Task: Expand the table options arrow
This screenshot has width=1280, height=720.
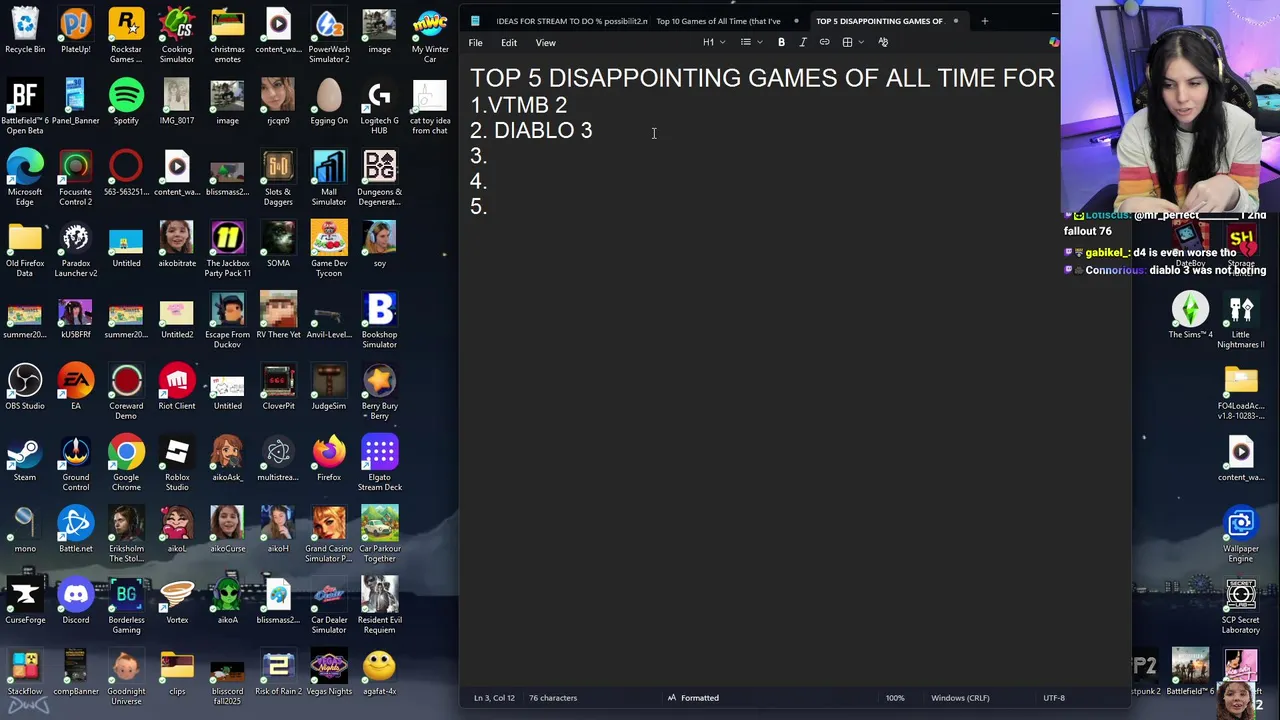Action: tap(861, 42)
